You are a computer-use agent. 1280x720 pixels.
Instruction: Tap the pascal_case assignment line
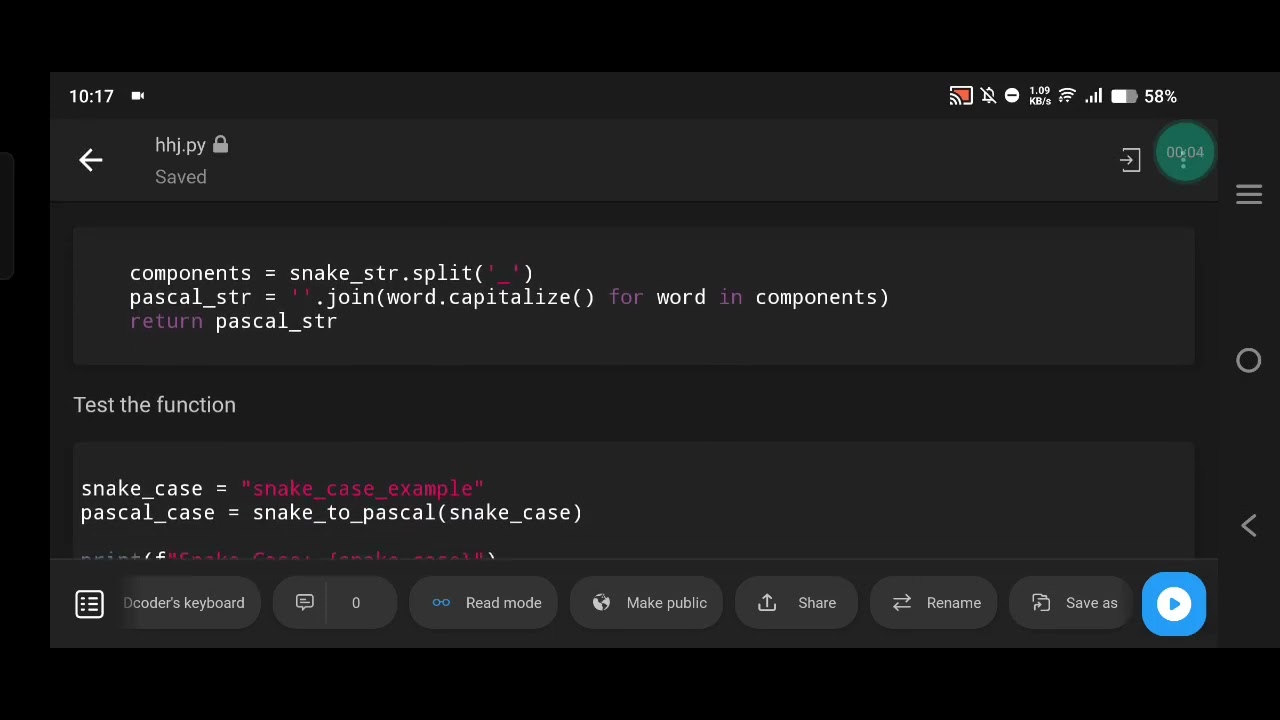331,513
